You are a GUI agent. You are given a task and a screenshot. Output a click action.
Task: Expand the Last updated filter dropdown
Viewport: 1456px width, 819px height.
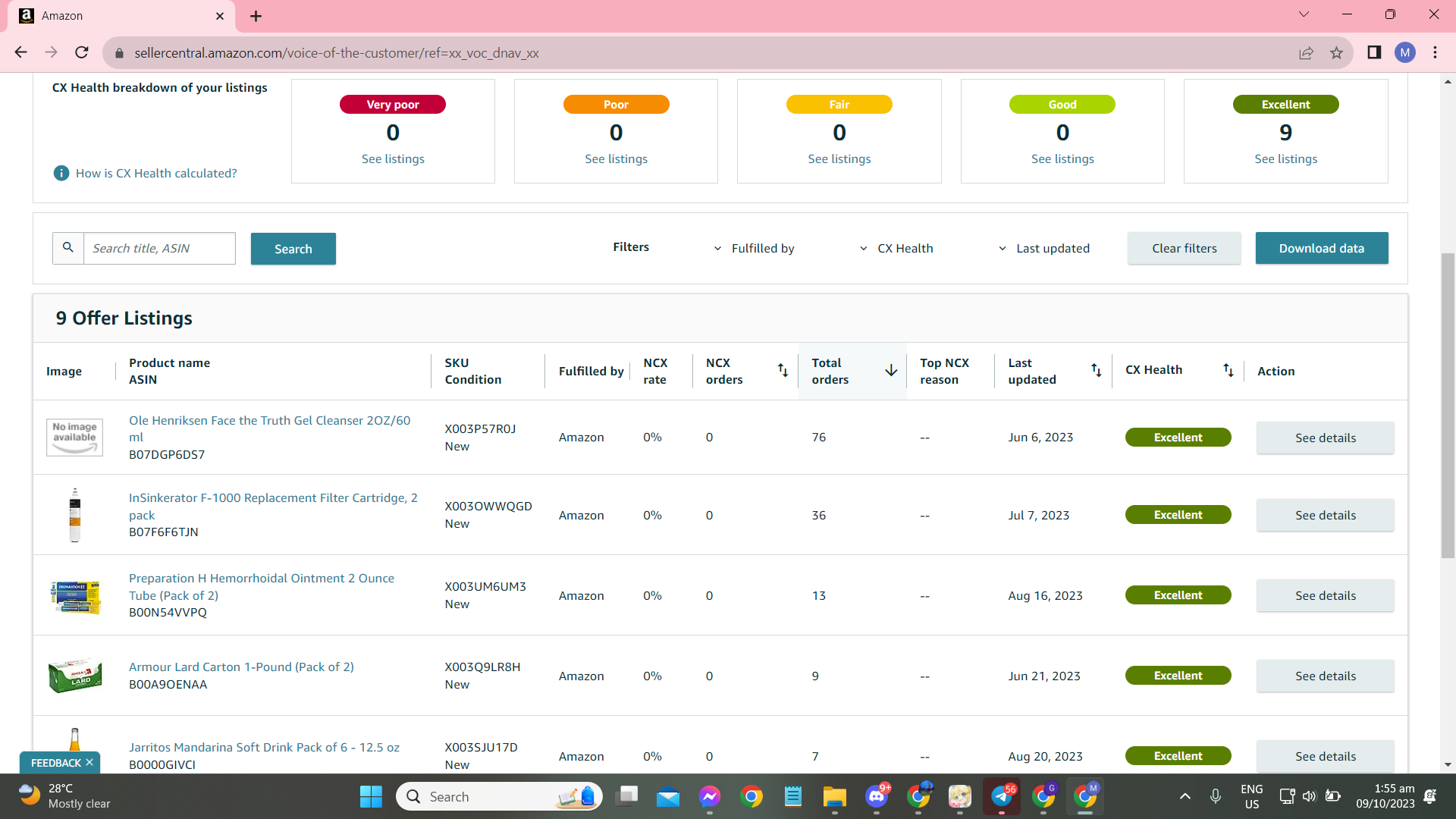1043,248
